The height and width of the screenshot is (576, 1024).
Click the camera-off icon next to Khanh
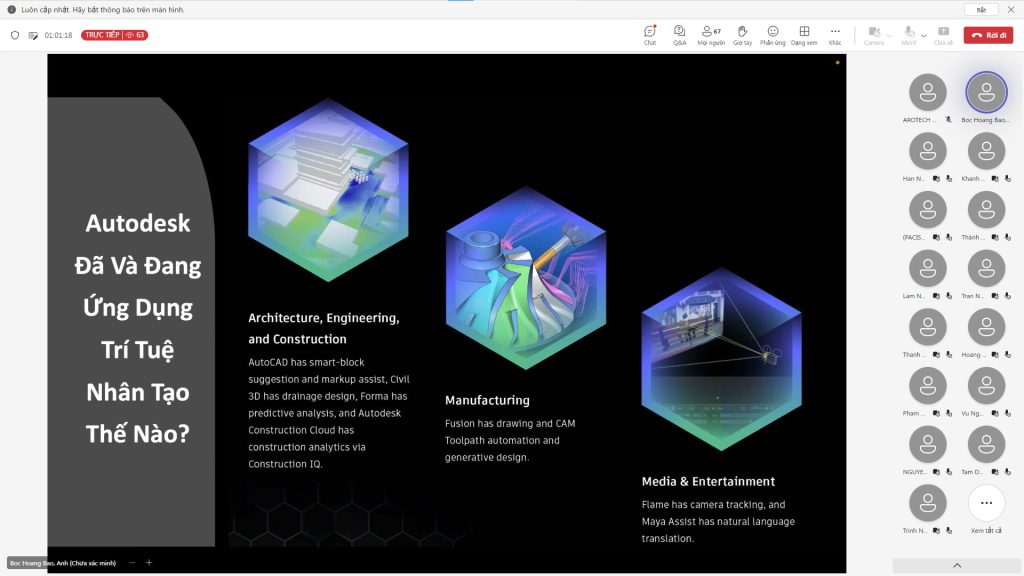coord(995,179)
